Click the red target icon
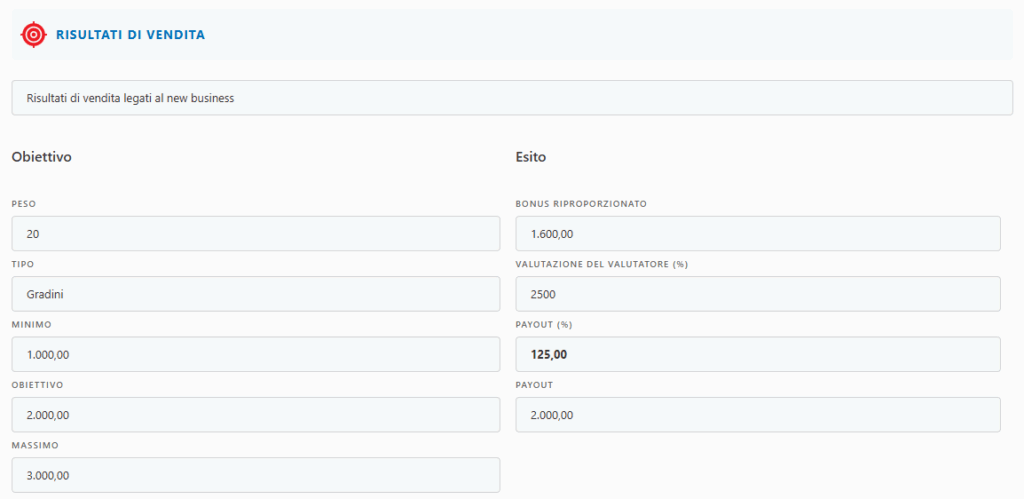 [34, 34]
